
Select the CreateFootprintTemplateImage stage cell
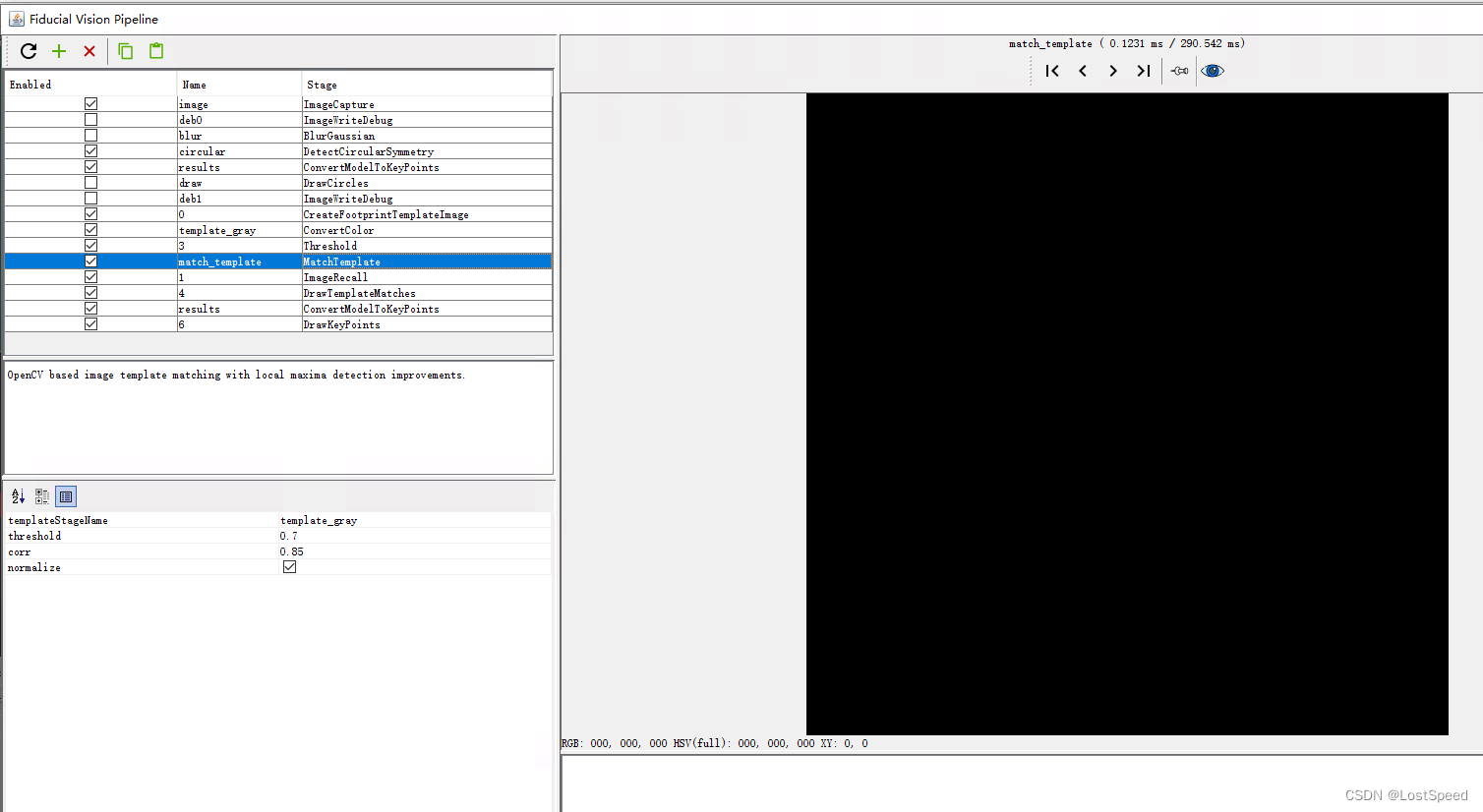(x=427, y=214)
